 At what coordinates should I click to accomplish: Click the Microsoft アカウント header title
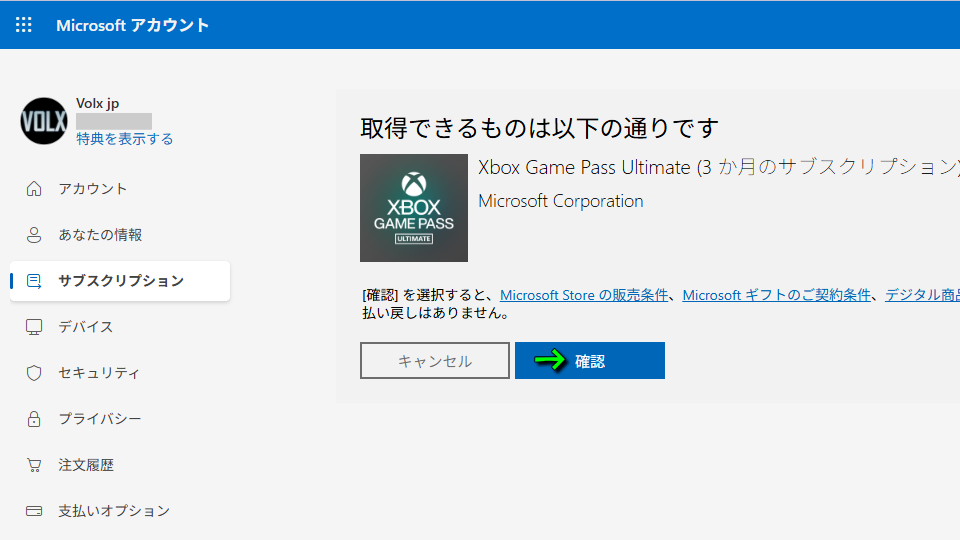[132, 25]
